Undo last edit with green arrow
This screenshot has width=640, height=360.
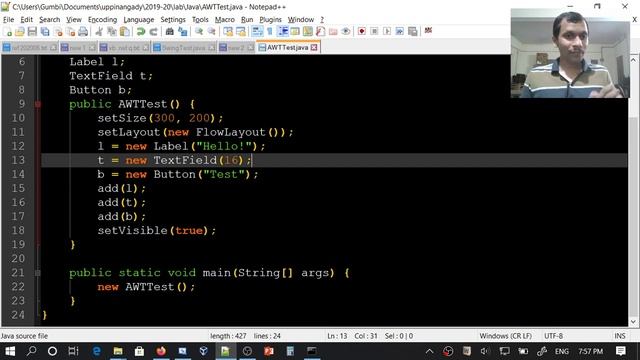click(141, 31)
